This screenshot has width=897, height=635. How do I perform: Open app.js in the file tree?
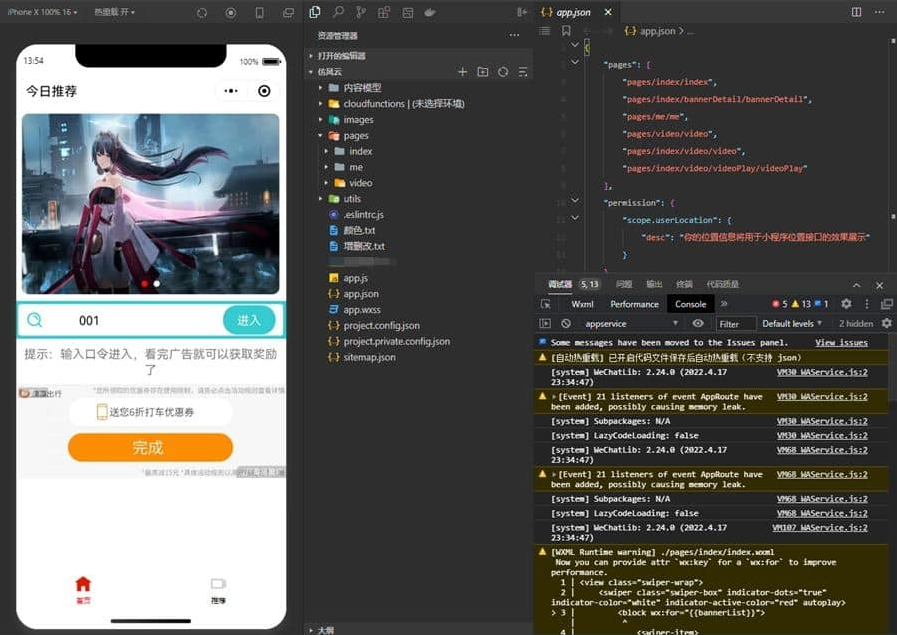point(355,278)
